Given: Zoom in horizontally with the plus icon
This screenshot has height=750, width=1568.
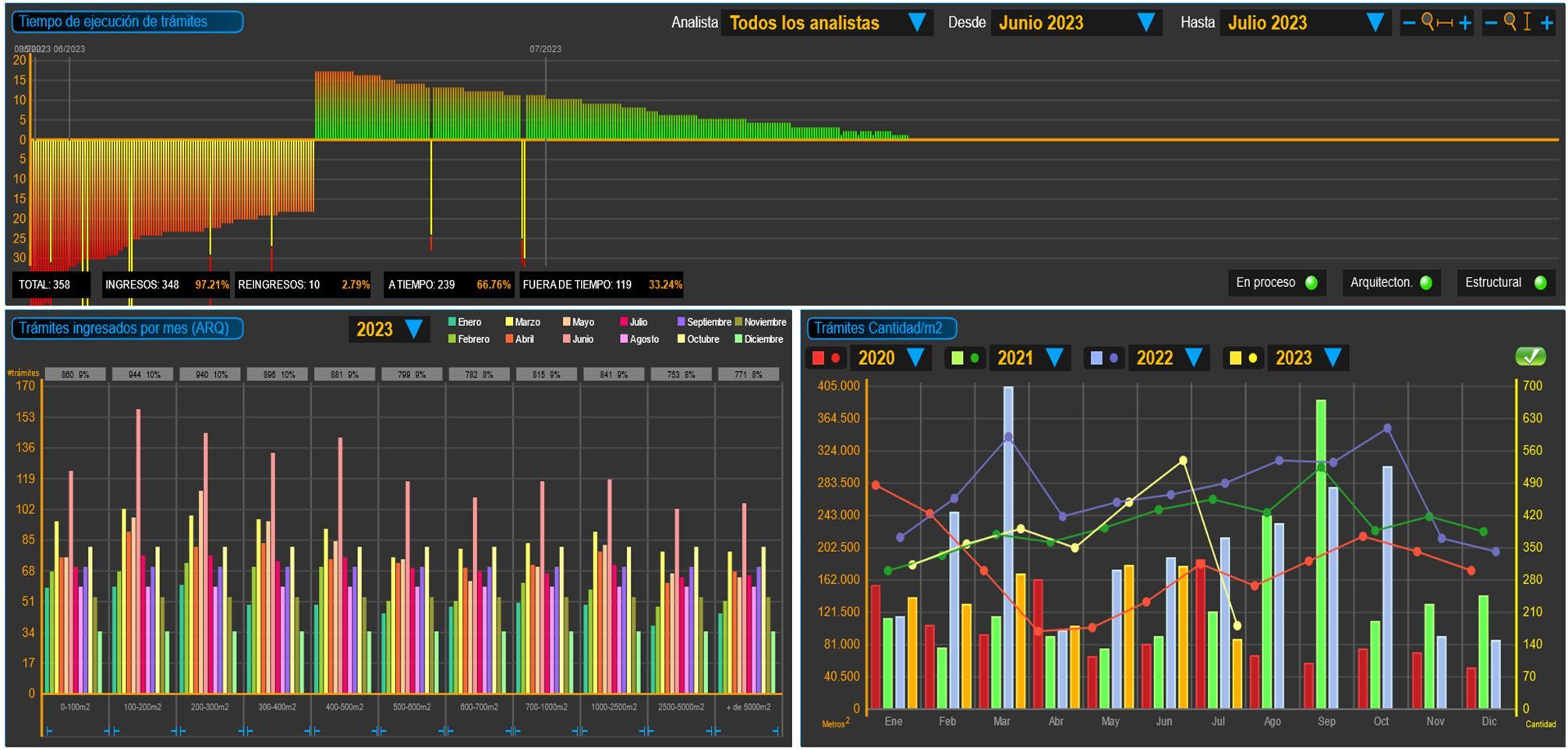Looking at the screenshot, I should click(1465, 23).
